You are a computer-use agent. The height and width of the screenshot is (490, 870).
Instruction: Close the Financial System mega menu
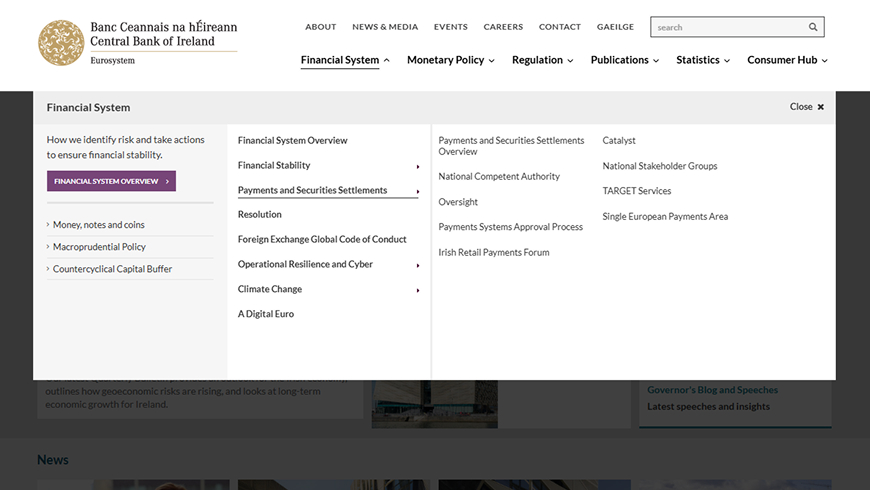coord(807,107)
